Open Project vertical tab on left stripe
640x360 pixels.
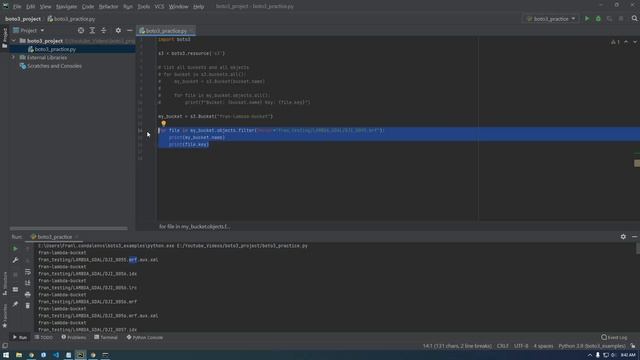click(4, 38)
